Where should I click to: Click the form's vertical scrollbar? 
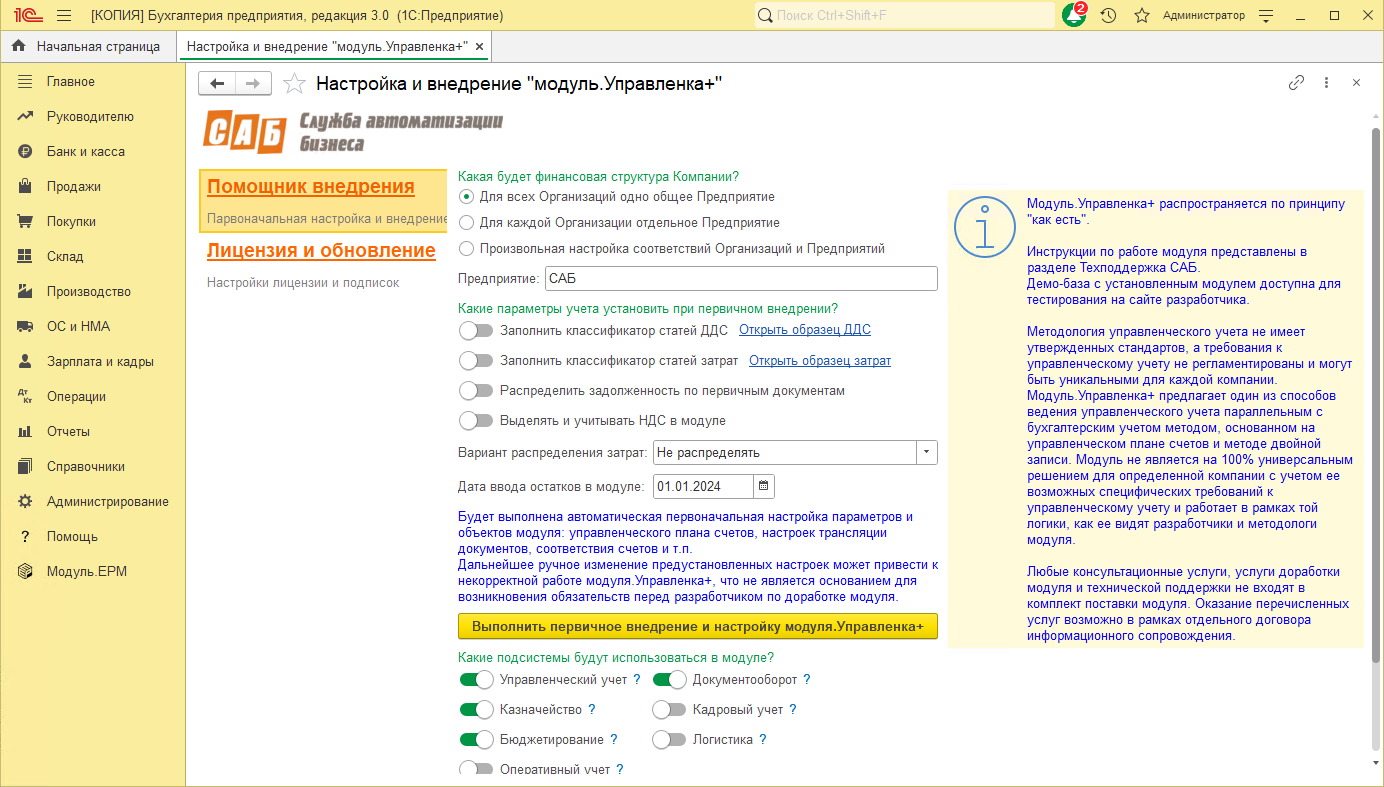point(1376,396)
